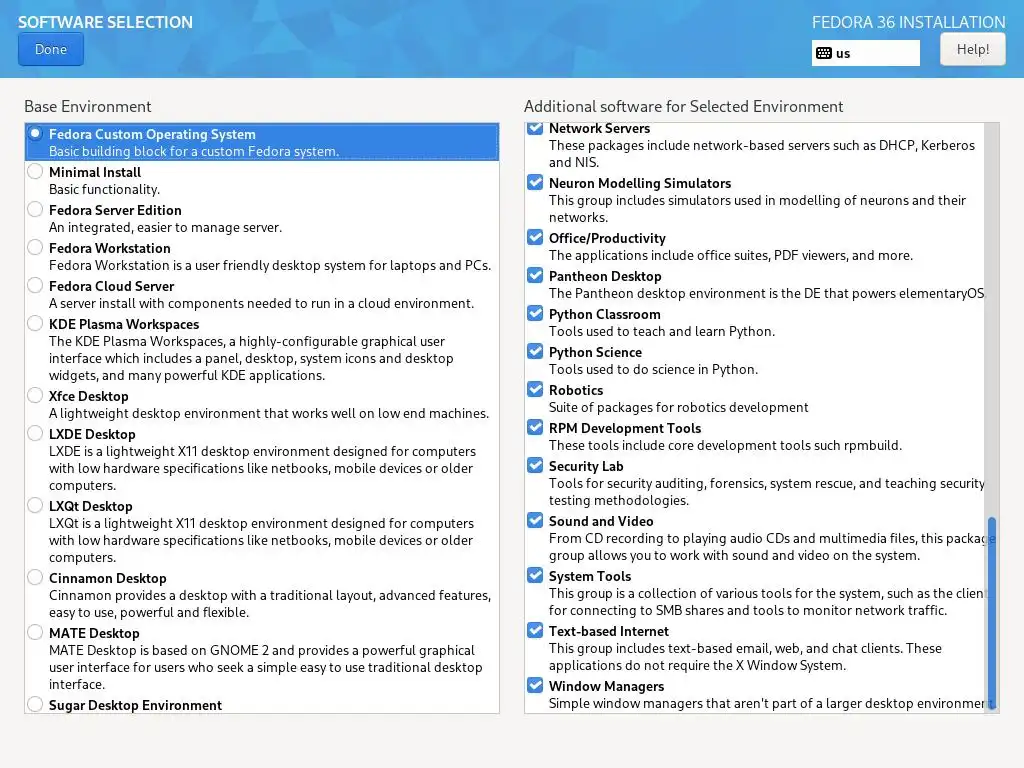
Task: Choose Sugar Desktop Environment radio button
Action: pyautogui.click(x=35, y=704)
